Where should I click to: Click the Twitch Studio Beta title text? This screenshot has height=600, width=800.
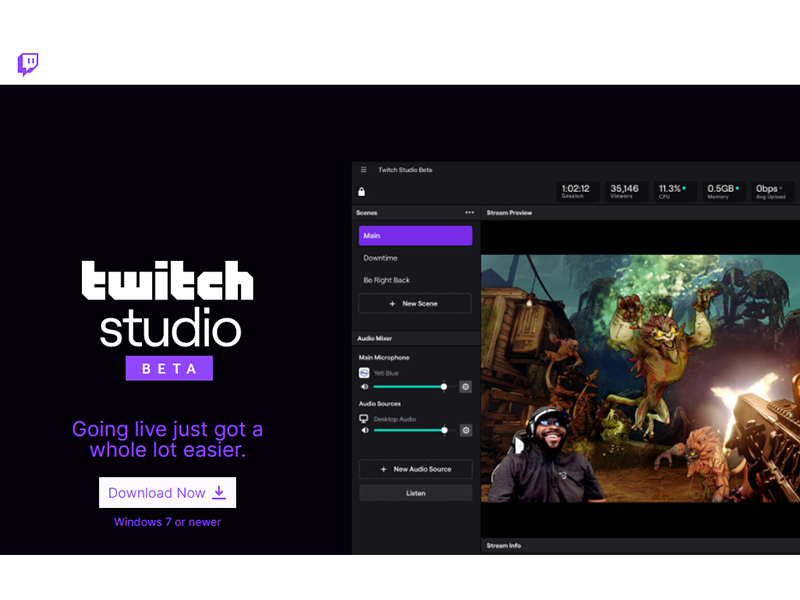click(x=405, y=170)
